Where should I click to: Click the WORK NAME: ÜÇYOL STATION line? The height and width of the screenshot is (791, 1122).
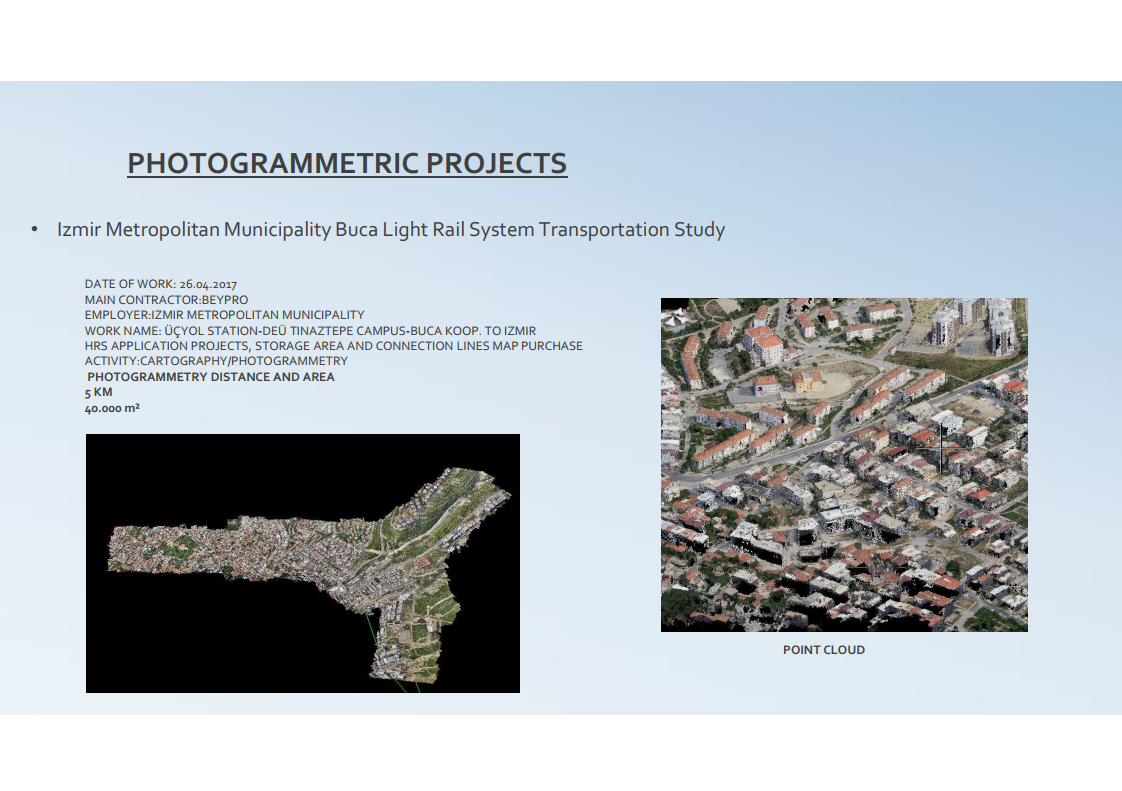[310, 330]
